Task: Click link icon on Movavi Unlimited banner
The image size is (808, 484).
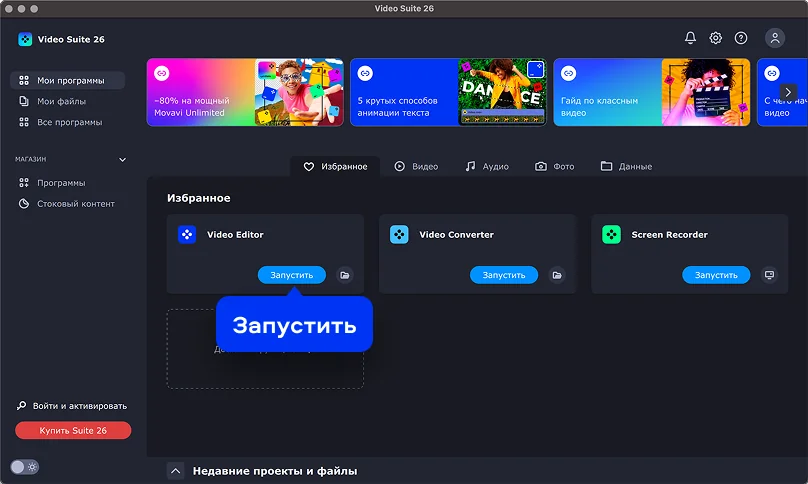Action: (162, 73)
